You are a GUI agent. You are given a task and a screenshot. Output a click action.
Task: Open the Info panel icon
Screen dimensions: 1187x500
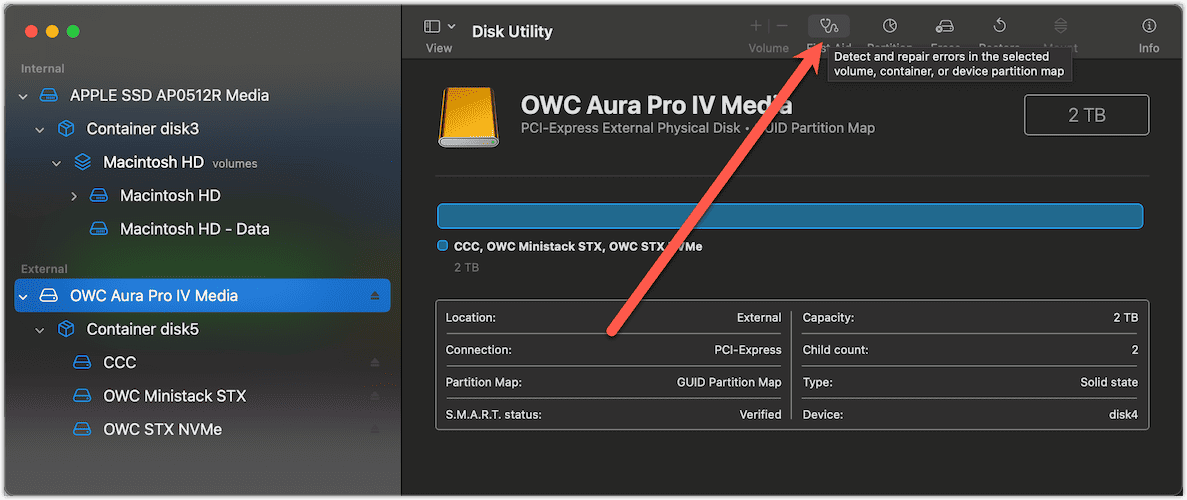(1149, 26)
